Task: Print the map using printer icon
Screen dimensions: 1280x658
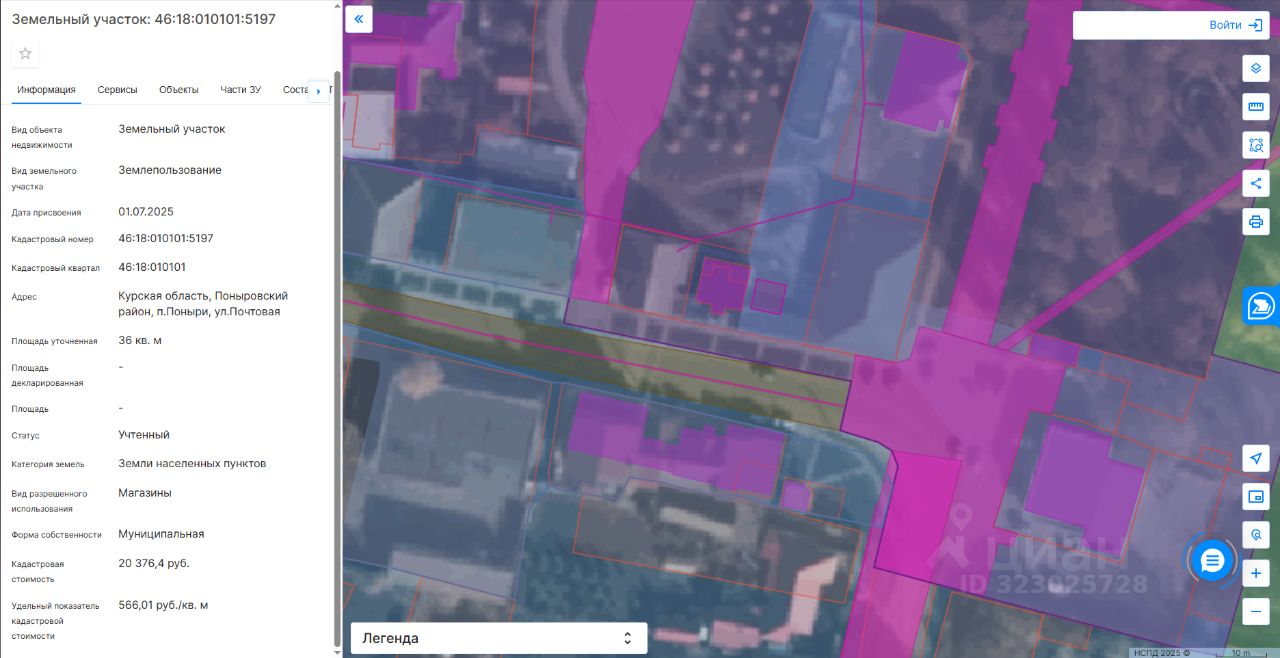Action: point(1256,221)
